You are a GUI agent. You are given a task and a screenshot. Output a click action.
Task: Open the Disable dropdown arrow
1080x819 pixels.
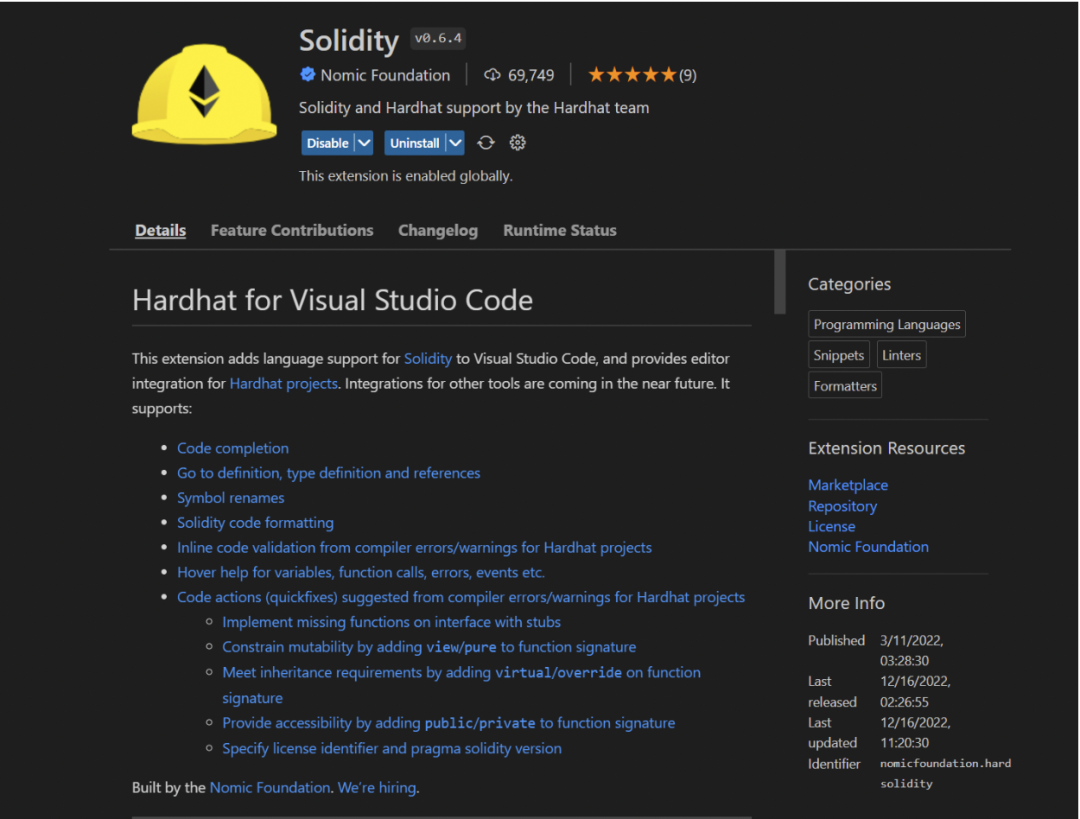364,143
